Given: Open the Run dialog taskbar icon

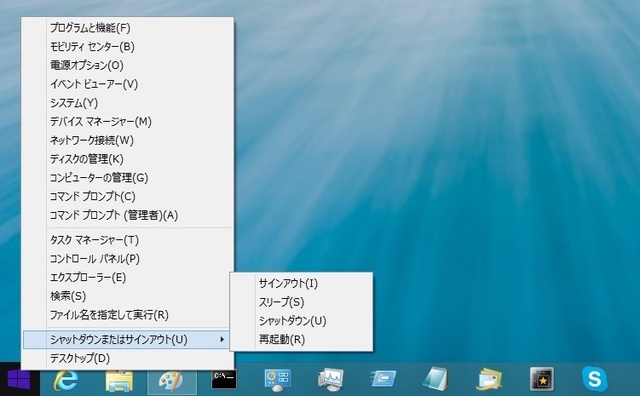Looking at the screenshot, I should [383, 378].
